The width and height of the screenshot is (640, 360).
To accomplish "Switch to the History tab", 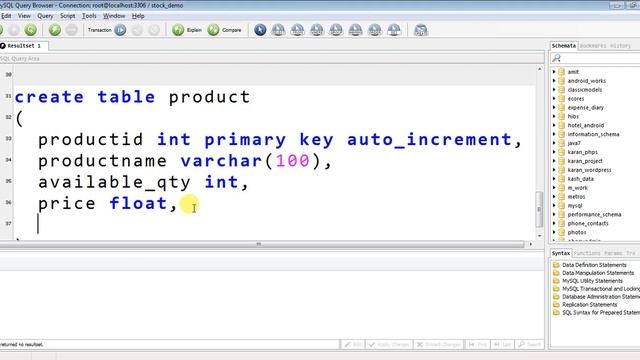I will click(x=621, y=46).
